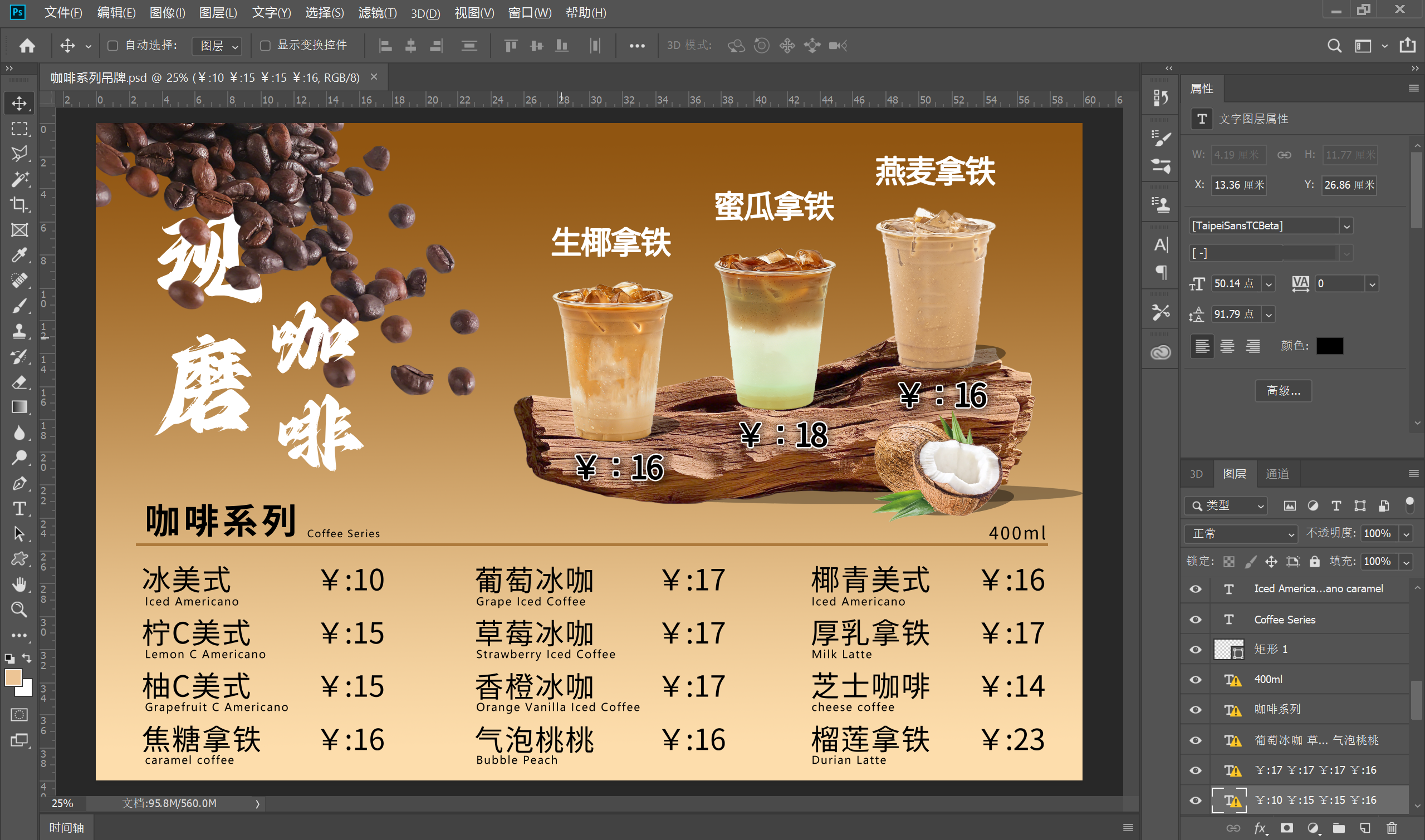Switch to the 通道 tab
The height and width of the screenshot is (840, 1425).
click(1277, 474)
